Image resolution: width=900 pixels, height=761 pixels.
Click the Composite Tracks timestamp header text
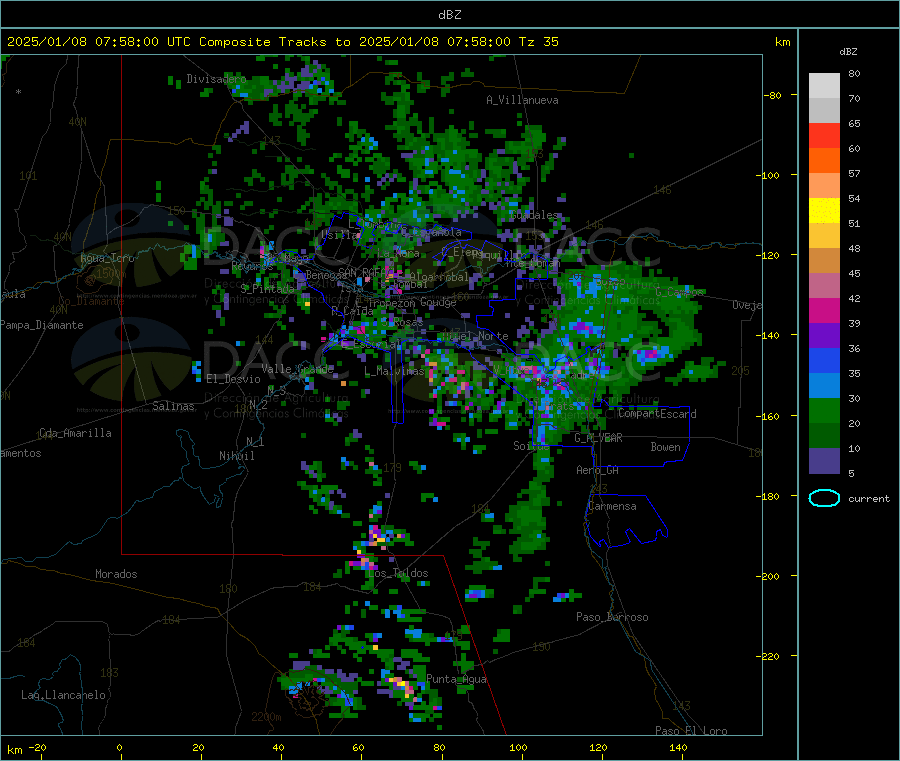pyautogui.click(x=282, y=42)
